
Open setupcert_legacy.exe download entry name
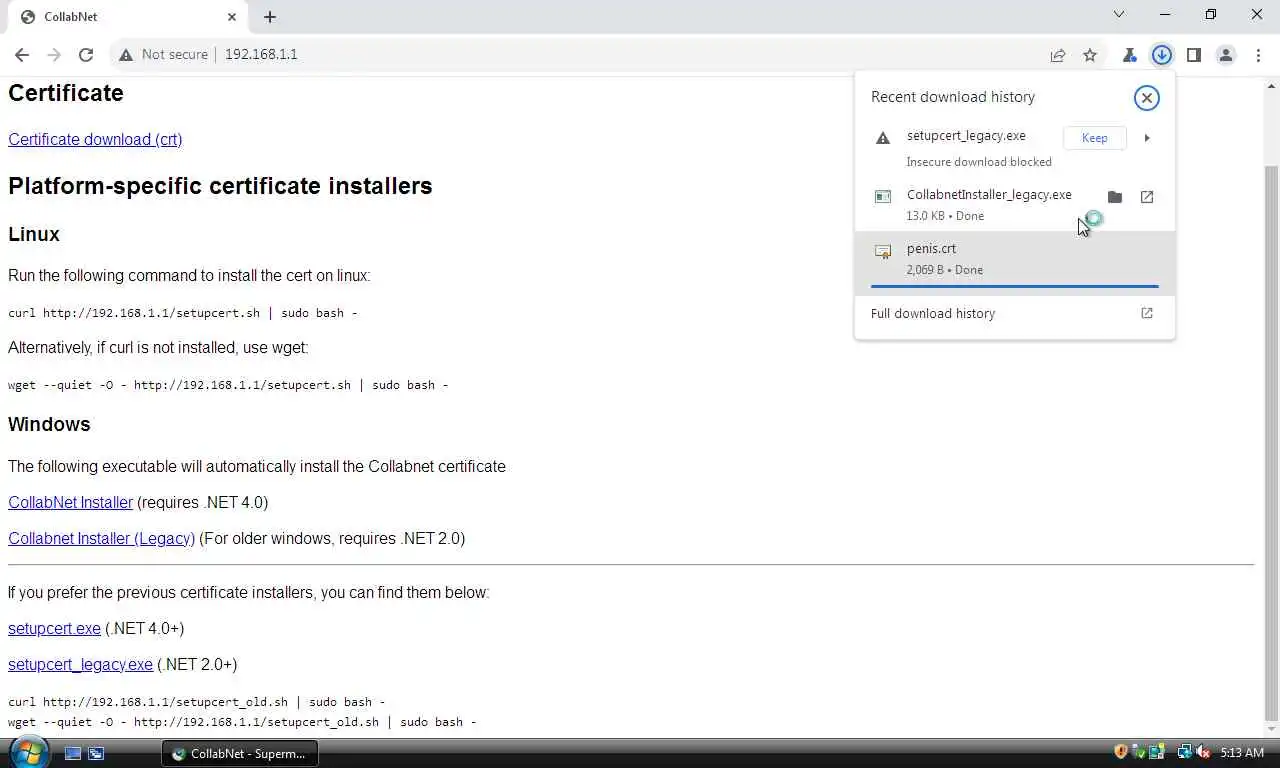click(x=966, y=136)
